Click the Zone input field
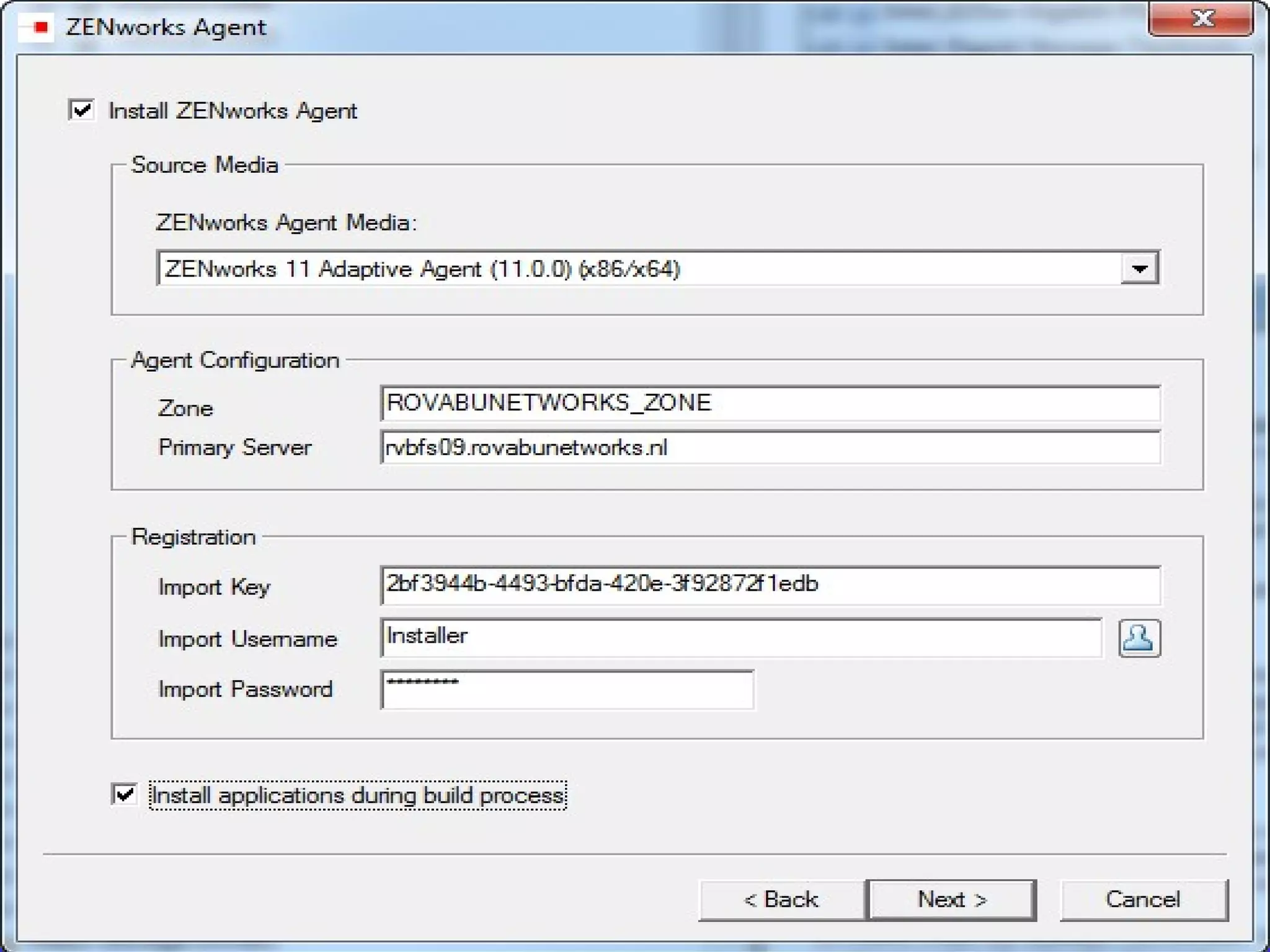 tap(770, 403)
